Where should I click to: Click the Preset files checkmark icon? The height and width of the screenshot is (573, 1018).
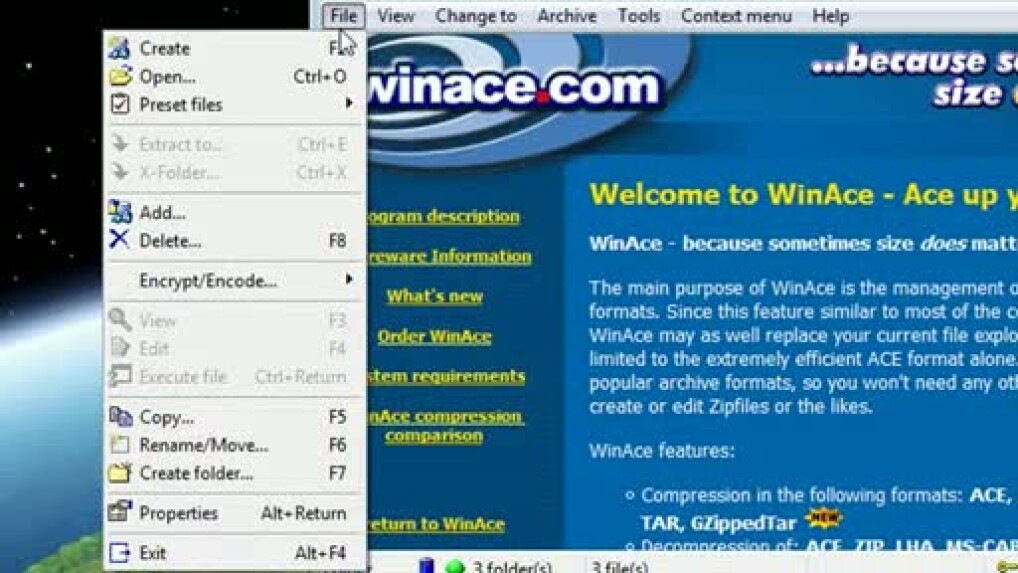coord(120,105)
